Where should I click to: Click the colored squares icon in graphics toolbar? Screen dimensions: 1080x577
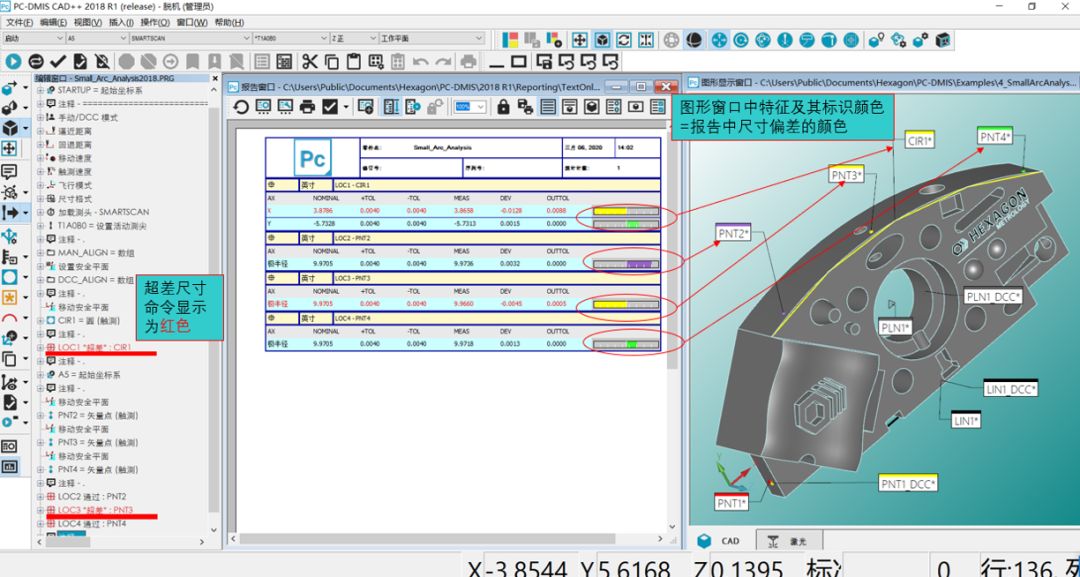click(x=510, y=40)
